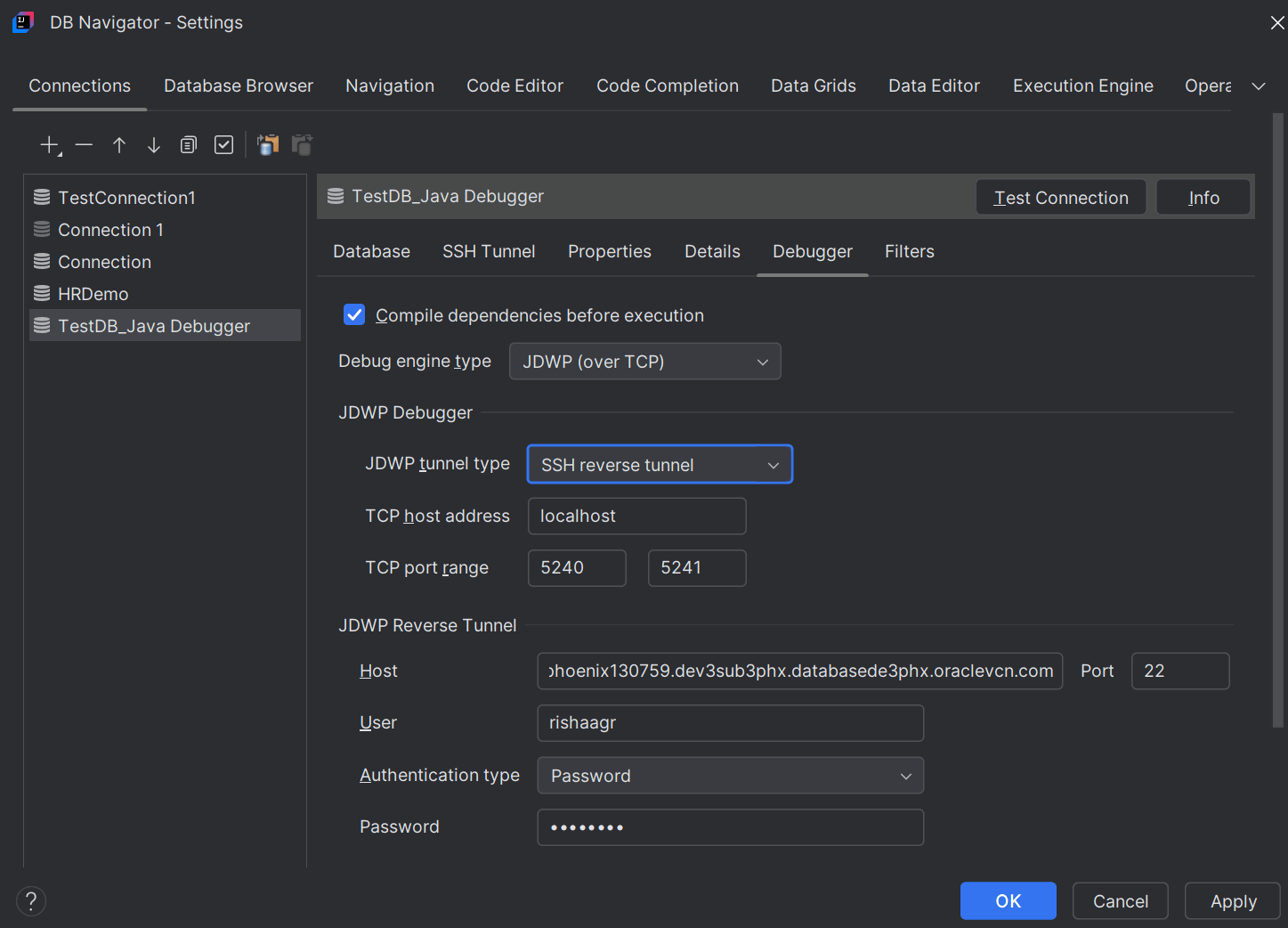The width and height of the screenshot is (1288, 928).
Task: Click the reverse tunnel Port field 22
Action: pos(1180,672)
